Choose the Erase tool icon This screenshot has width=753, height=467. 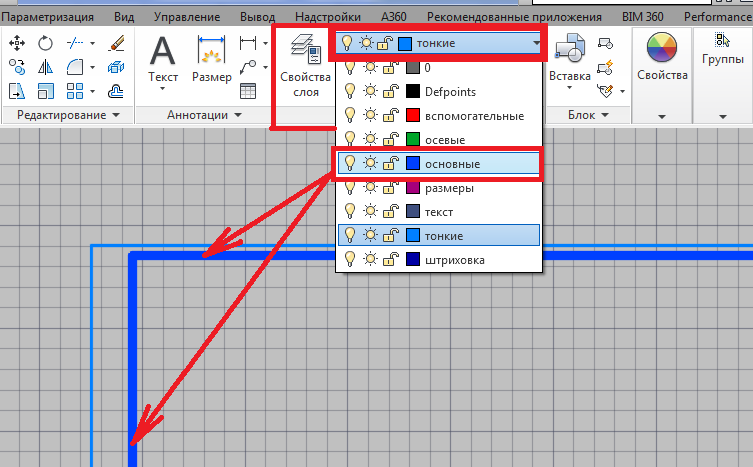coord(115,43)
